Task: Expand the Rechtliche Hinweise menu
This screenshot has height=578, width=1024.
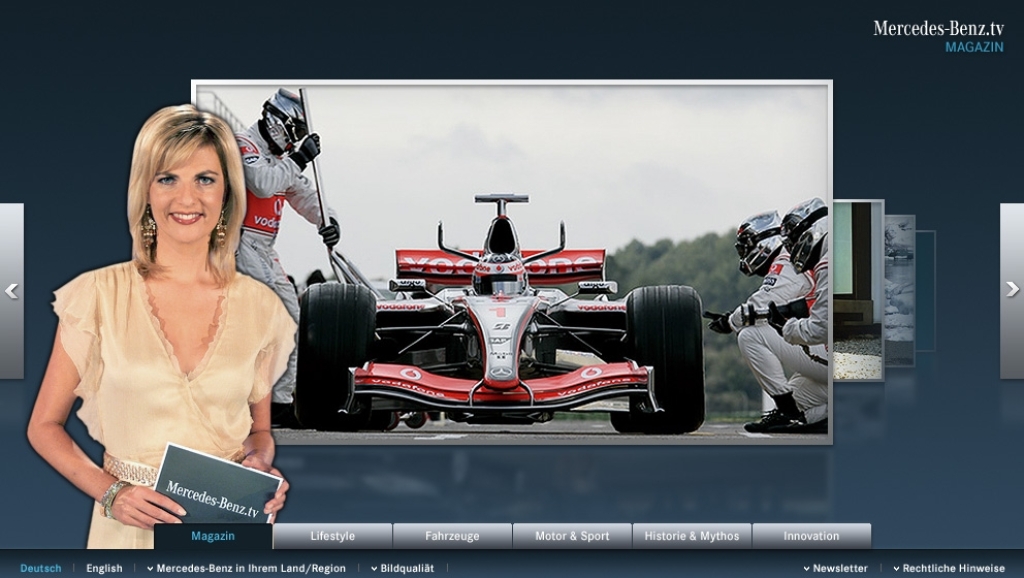Action: (952, 567)
